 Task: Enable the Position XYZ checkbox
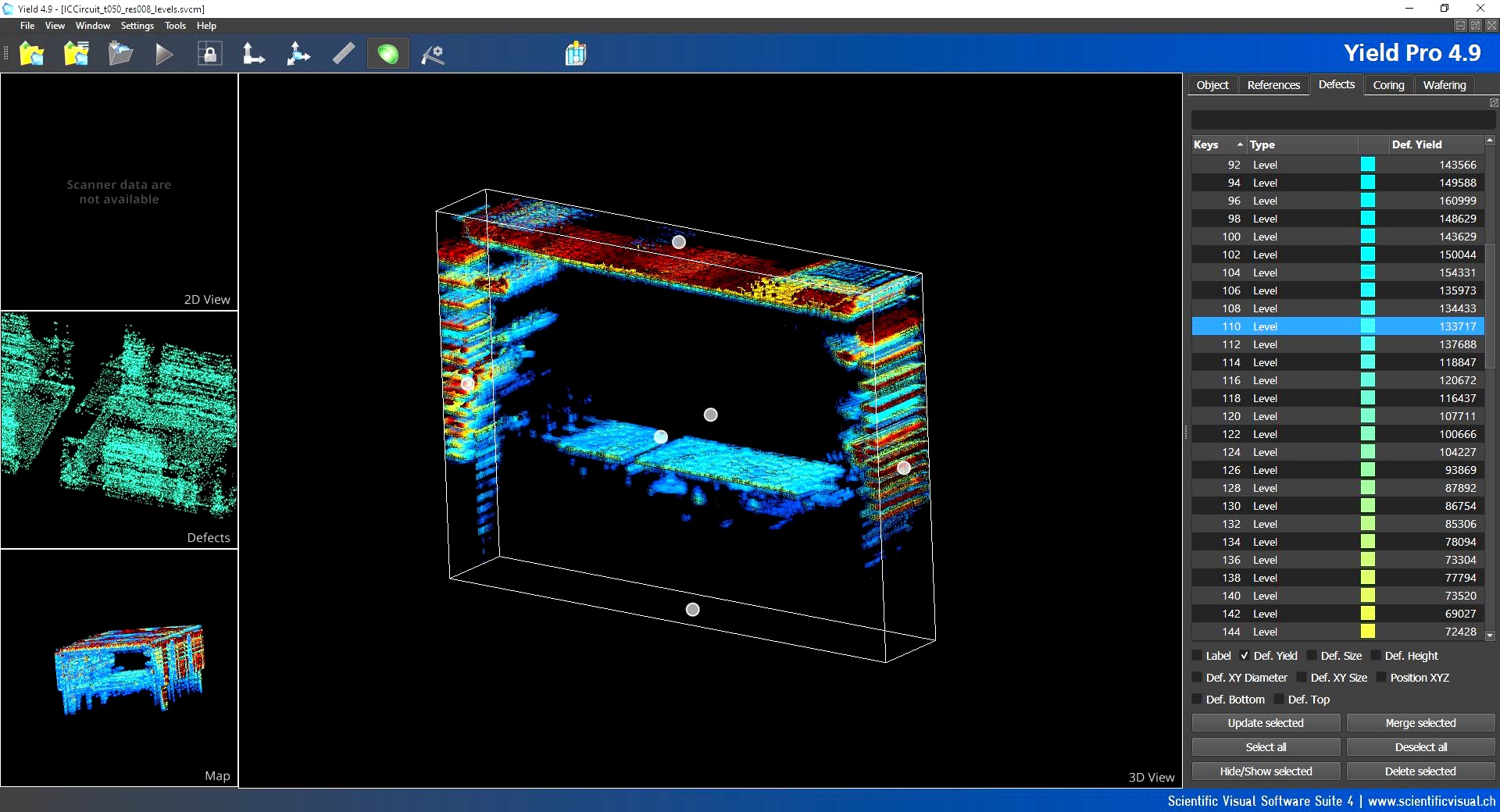point(1381,678)
